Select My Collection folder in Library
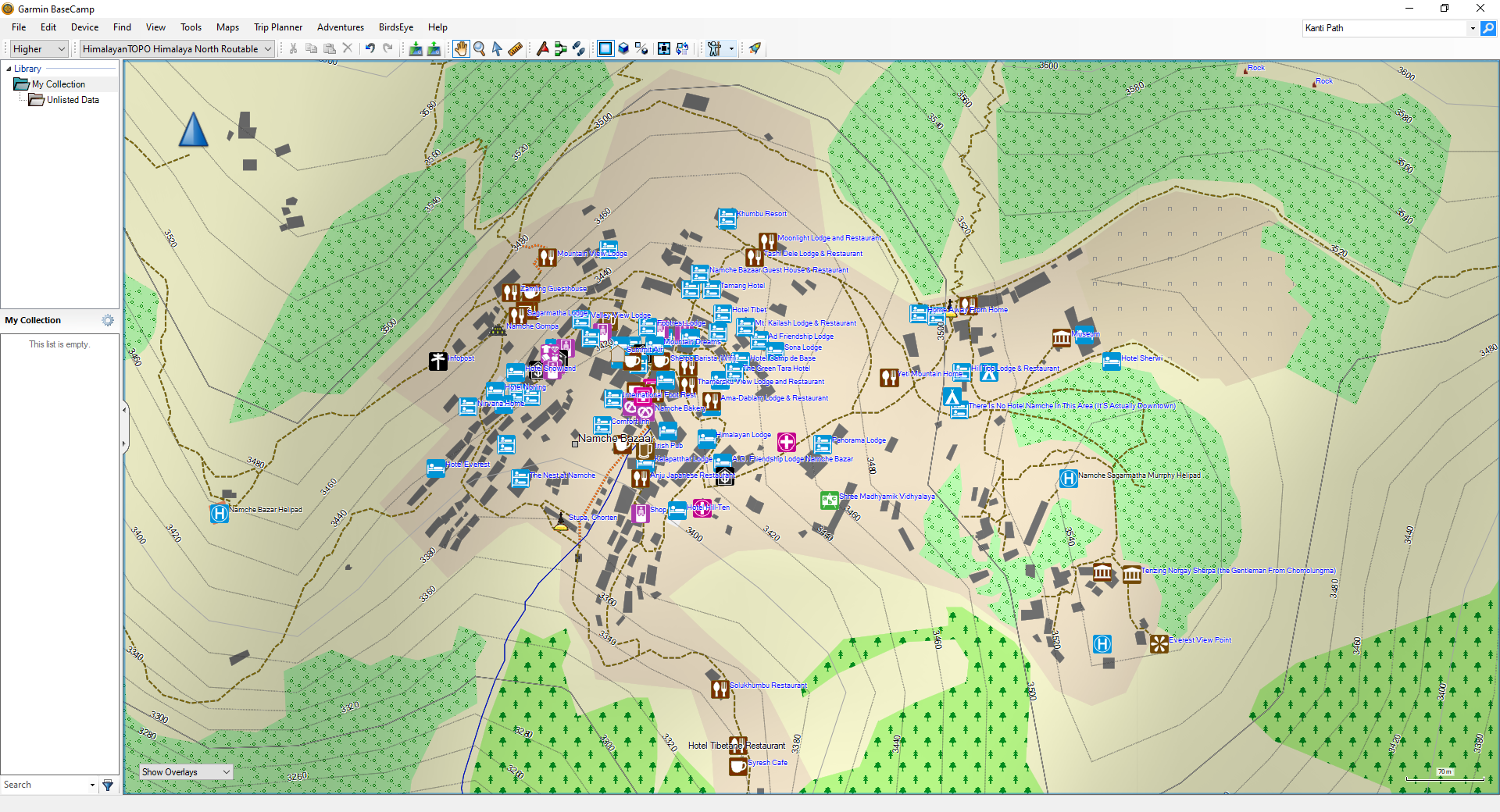 (x=59, y=84)
